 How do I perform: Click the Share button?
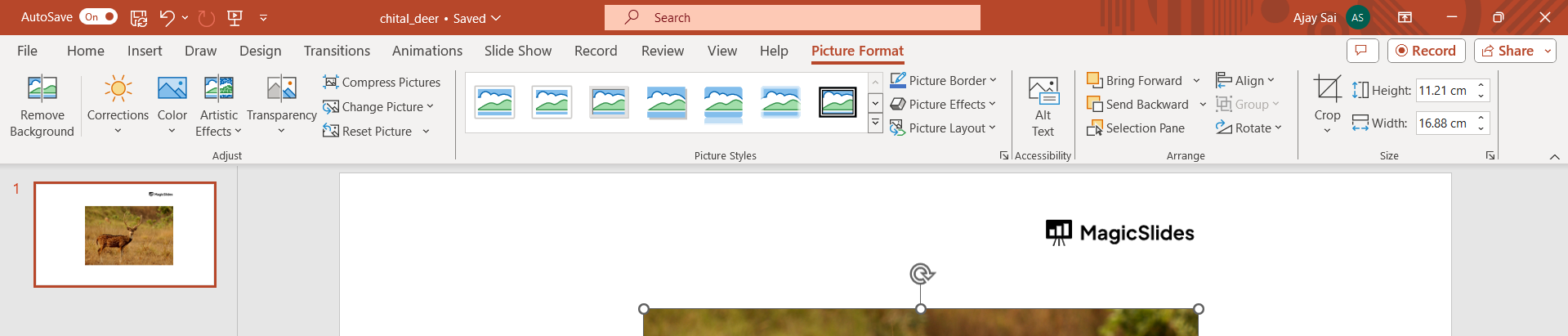click(1508, 51)
